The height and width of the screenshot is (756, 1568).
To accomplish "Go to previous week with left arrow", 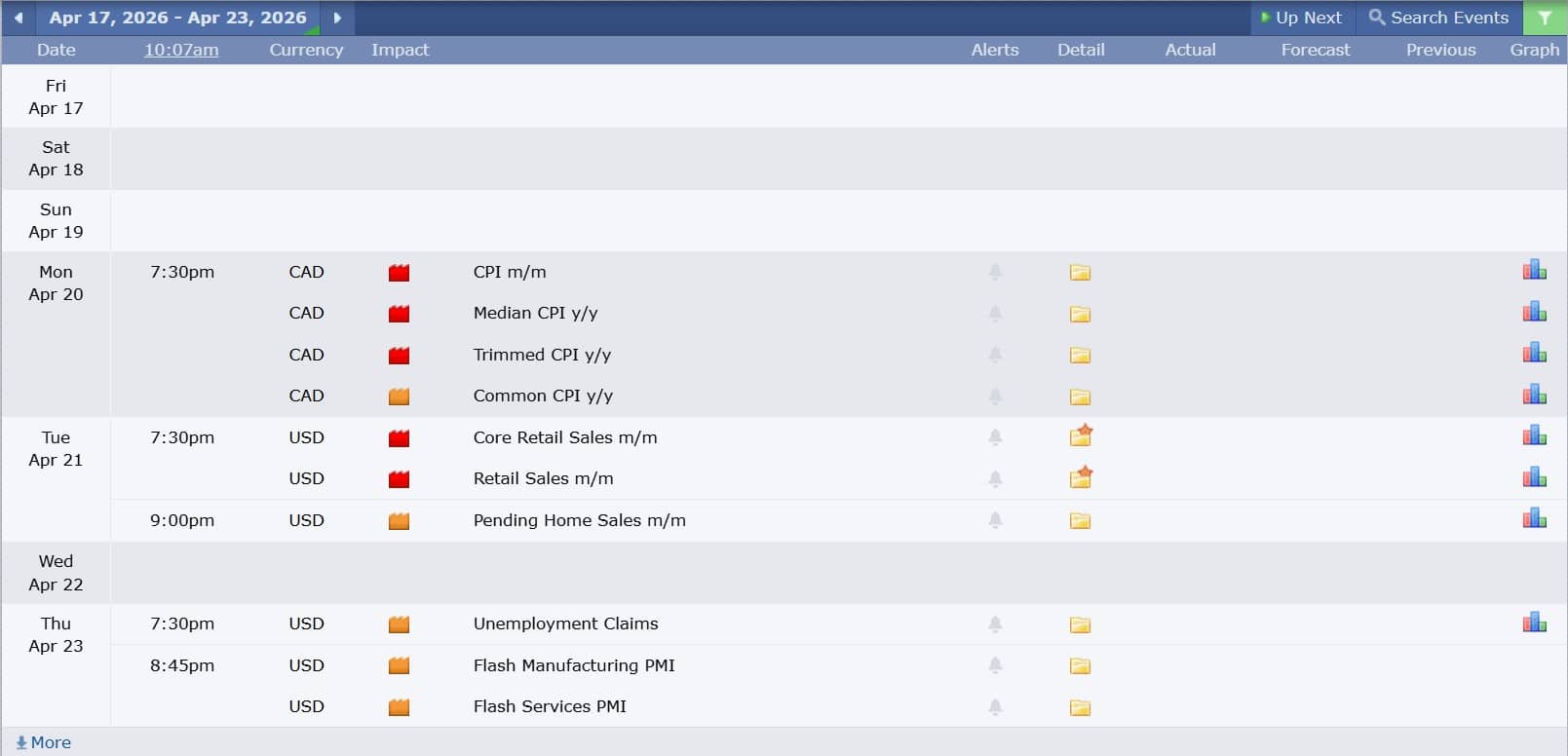I will point(19,18).
